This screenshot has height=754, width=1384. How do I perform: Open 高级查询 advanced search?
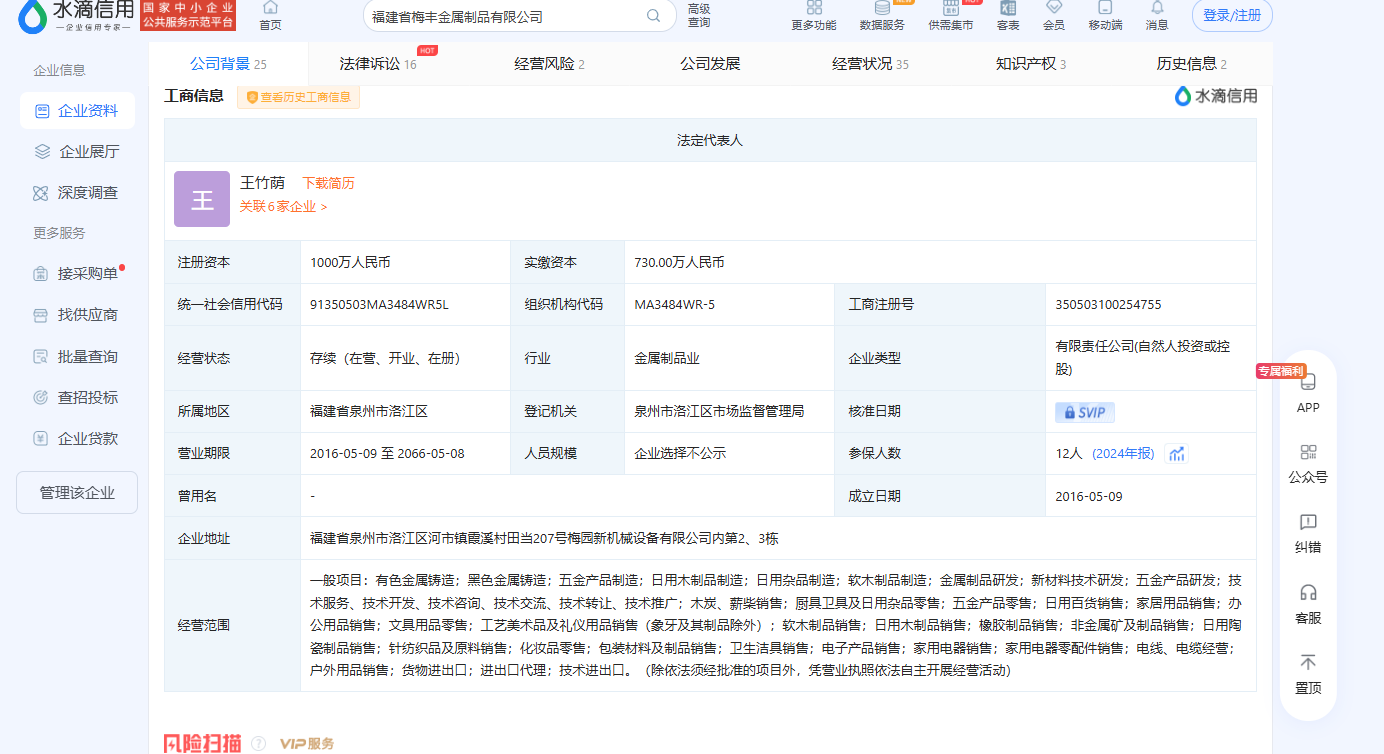pyautogui.click(x=699, y=15)
